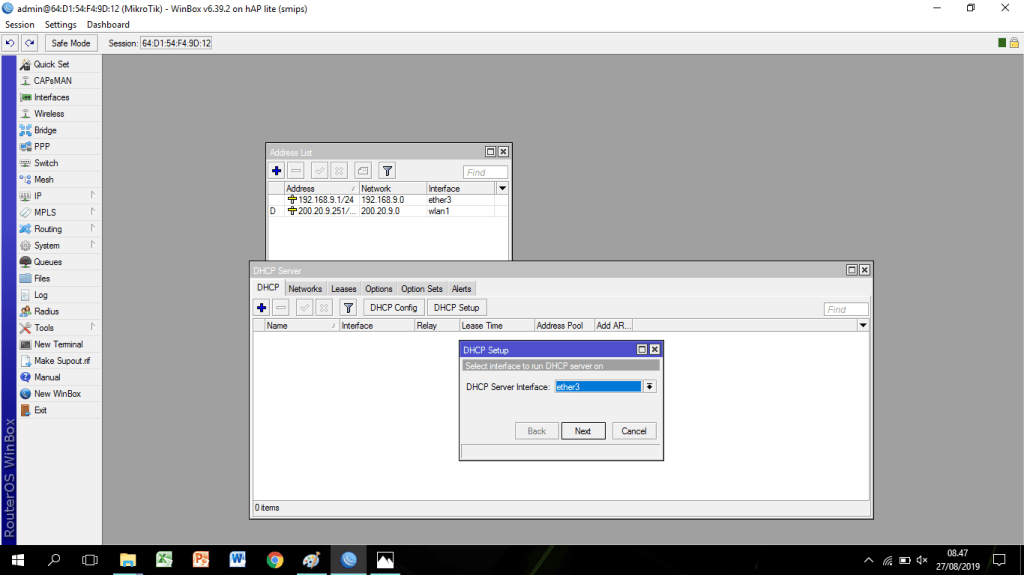Click Next in DHCP Setup dialog

(x=583, y=431)
